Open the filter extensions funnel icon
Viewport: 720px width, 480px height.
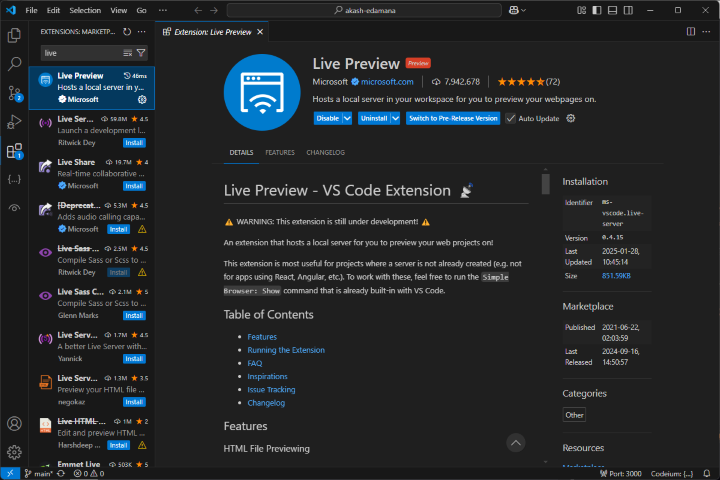point(141,53)
